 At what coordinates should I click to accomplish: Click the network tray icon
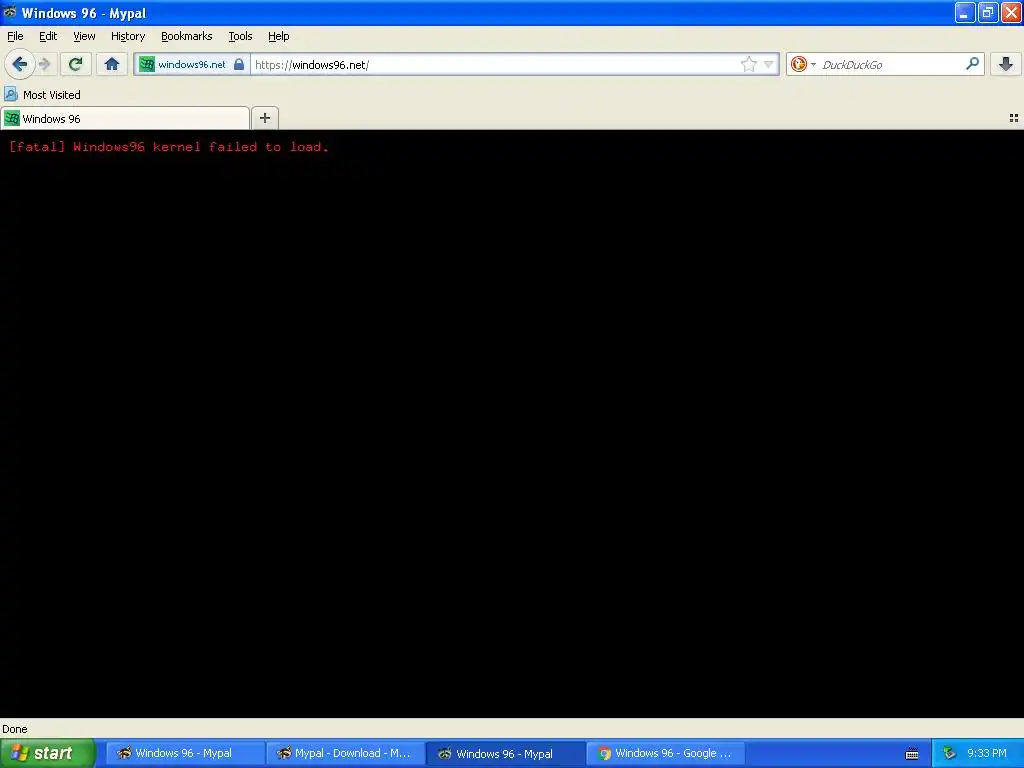[949, 753]
